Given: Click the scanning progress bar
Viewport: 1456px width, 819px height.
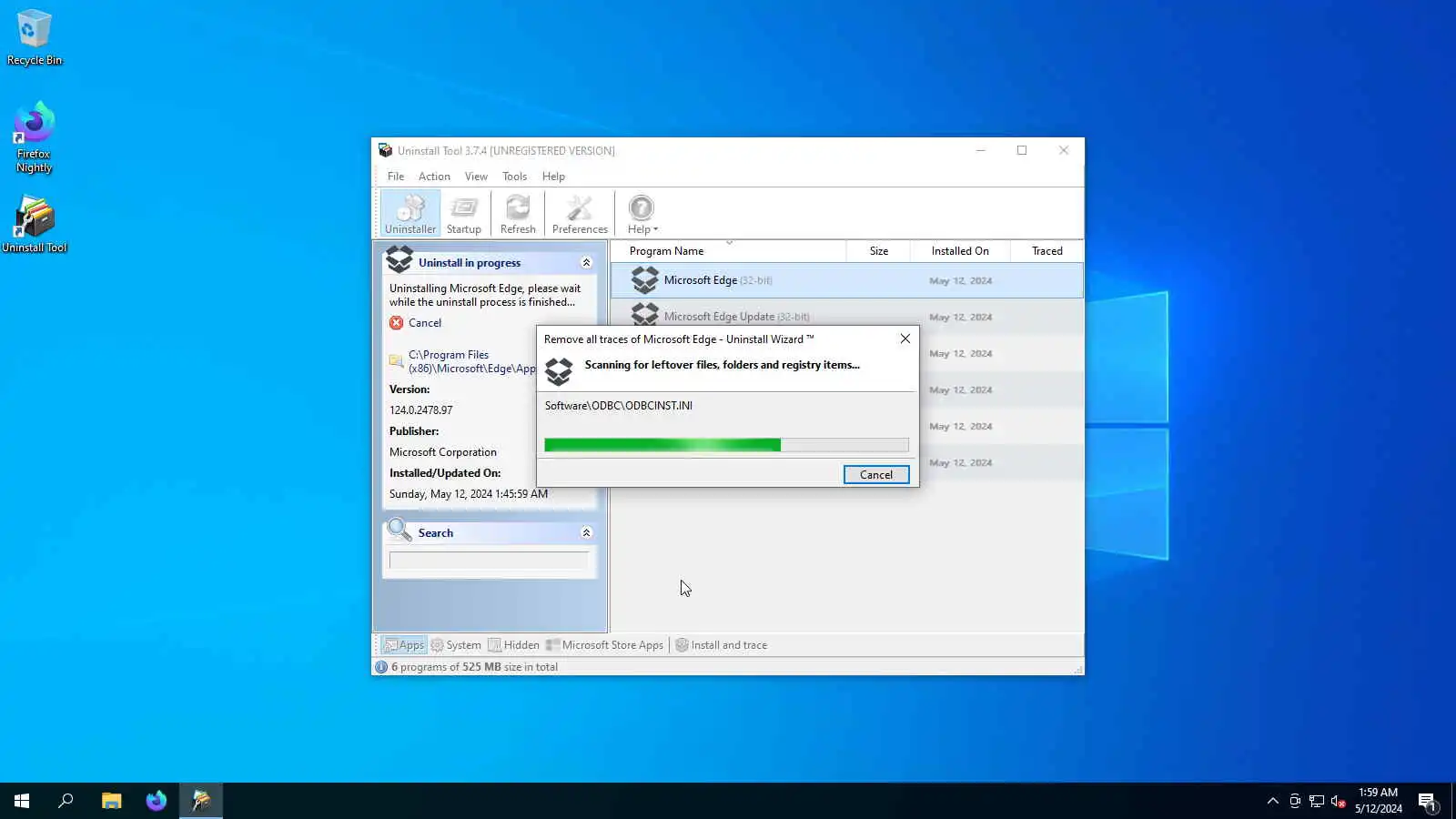Looking at the screenshot, I should pos(726,445).
